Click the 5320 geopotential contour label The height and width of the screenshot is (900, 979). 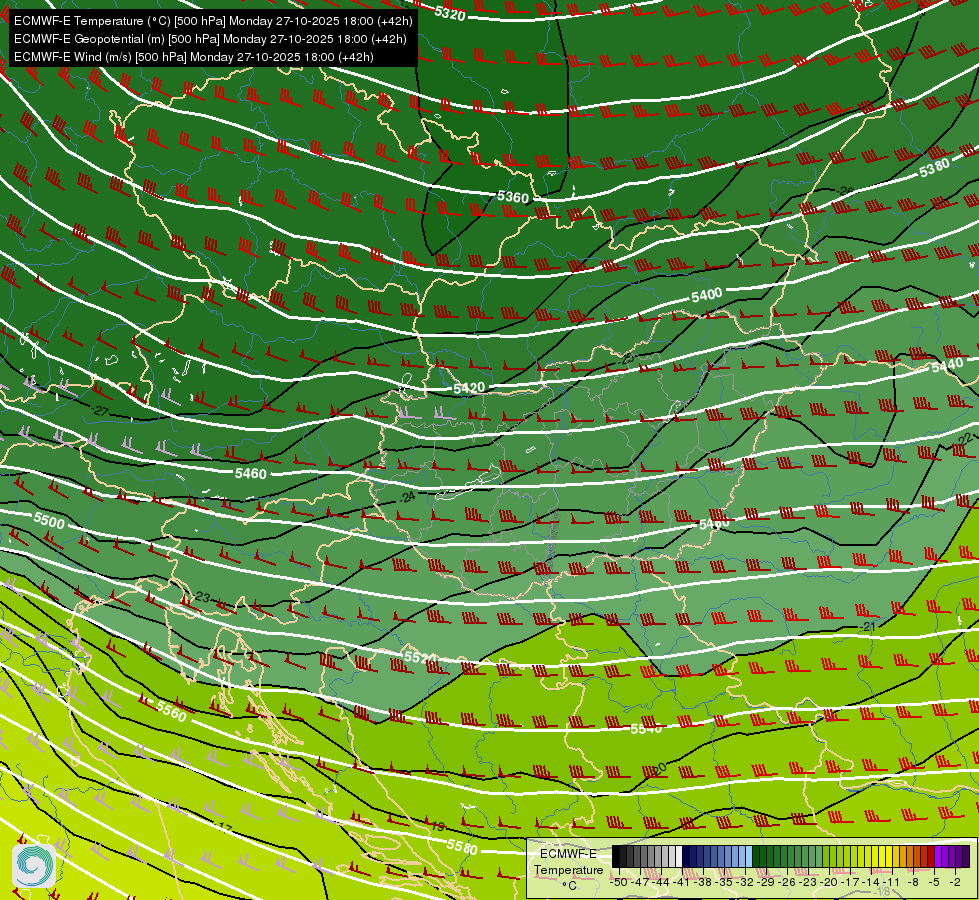point(450,12)
